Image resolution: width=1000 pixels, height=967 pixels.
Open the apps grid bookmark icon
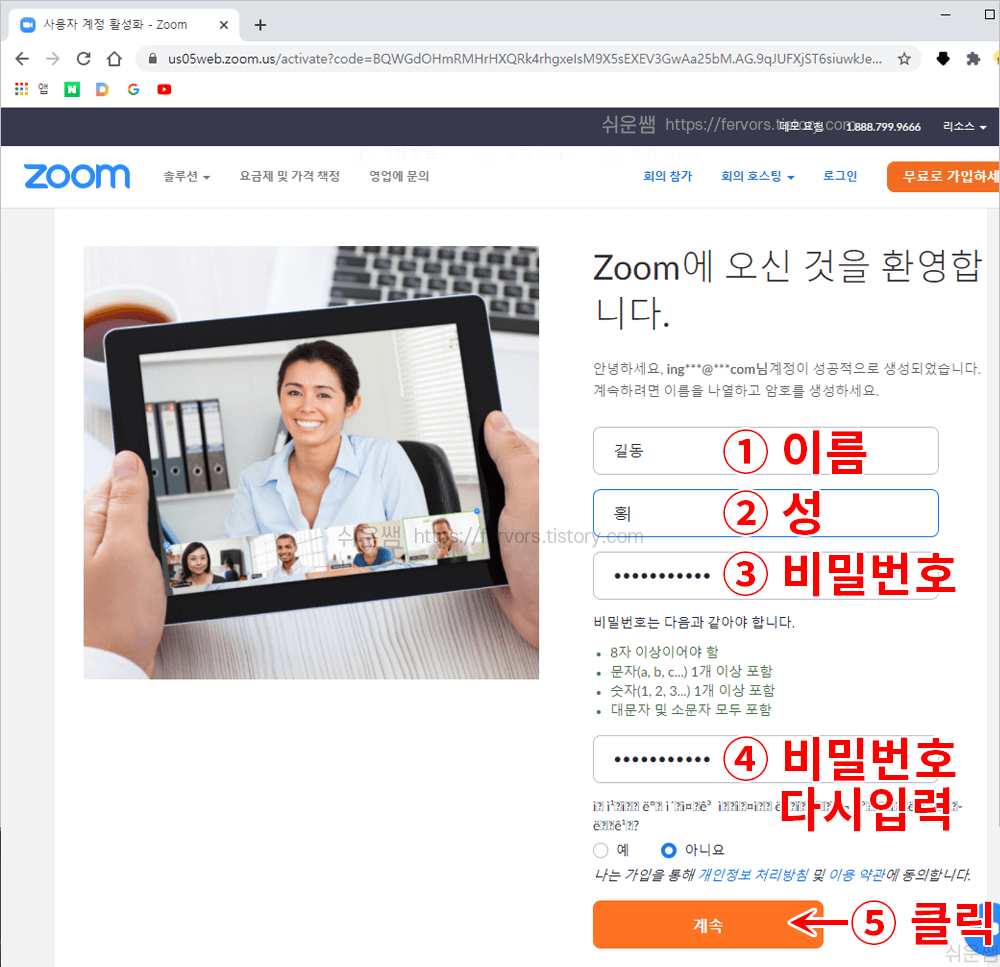click(22, 89)
